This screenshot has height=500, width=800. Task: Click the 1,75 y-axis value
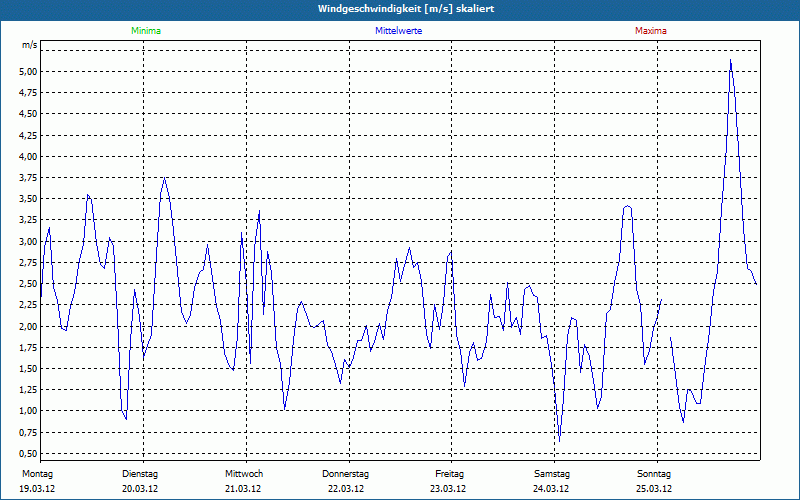[x=29, y=347]
